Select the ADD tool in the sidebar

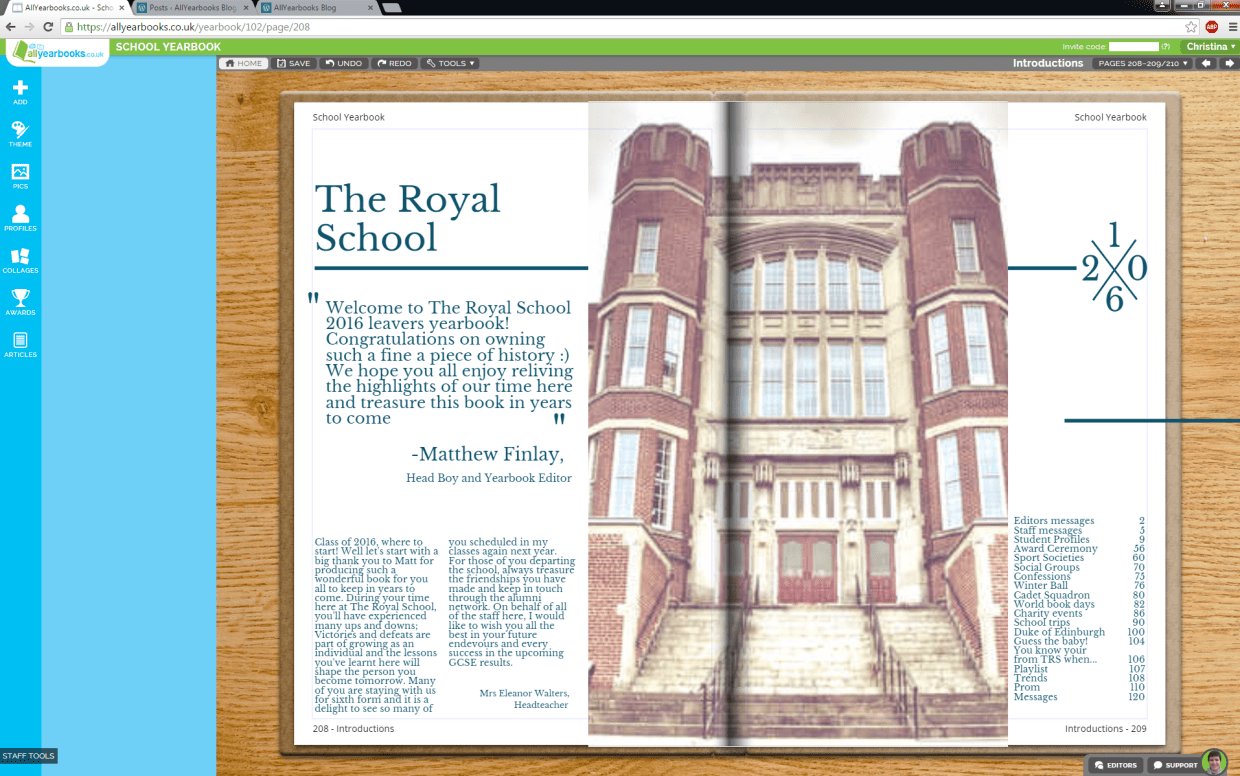20,92
